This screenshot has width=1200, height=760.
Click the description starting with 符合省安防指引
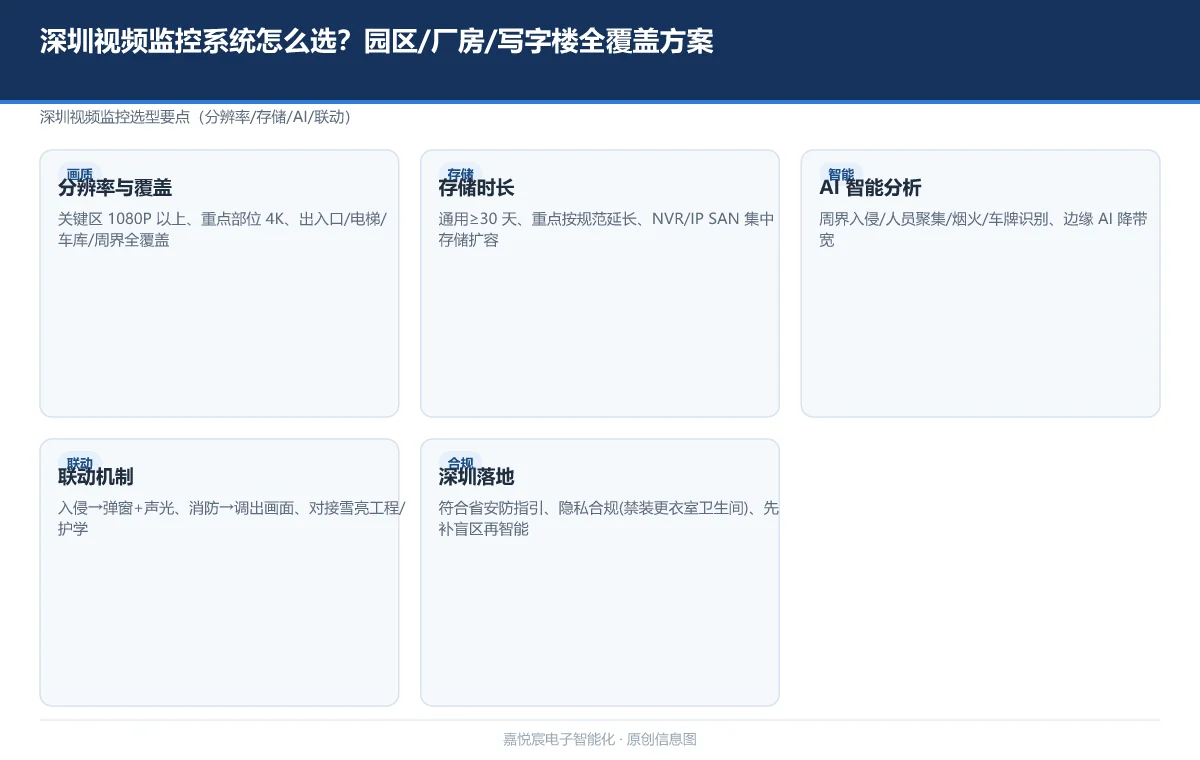tap(609, 518)
